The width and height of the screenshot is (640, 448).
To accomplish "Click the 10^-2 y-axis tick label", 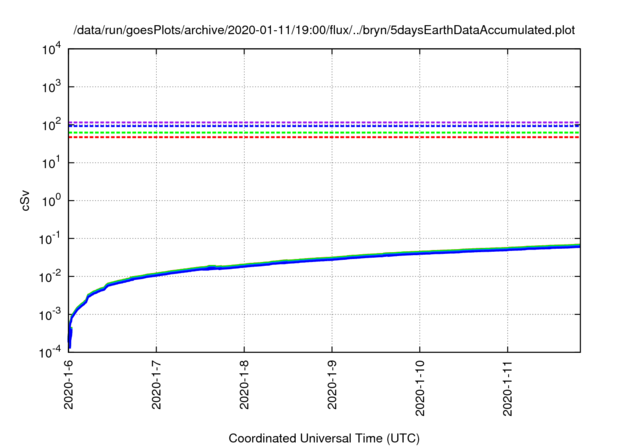I will (50, 277).
